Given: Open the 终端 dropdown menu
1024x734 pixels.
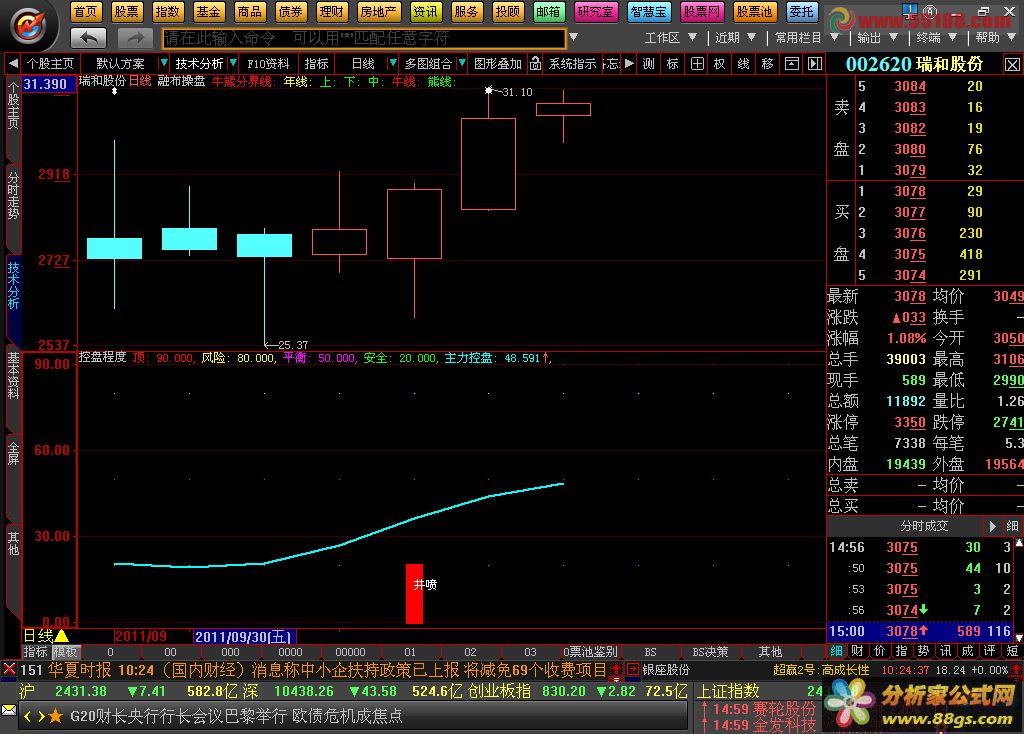Looking at the screenshot, I should pyautogui.click(x=936, y=38).
